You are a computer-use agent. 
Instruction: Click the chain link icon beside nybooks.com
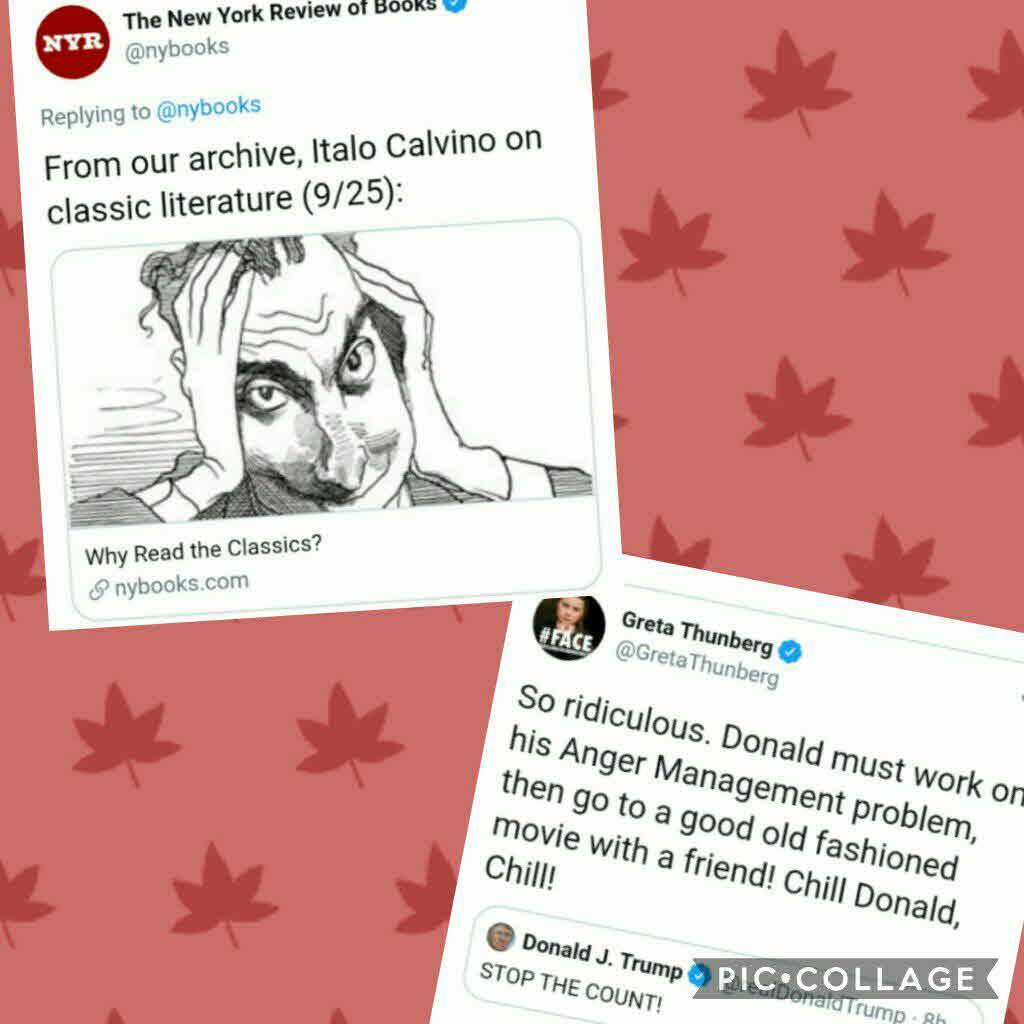coord(98,590)
